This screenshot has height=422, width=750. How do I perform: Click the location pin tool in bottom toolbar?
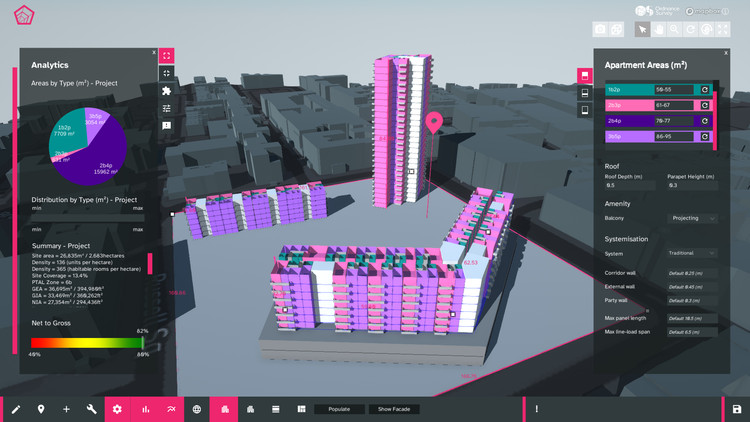[x=41, y=409]
